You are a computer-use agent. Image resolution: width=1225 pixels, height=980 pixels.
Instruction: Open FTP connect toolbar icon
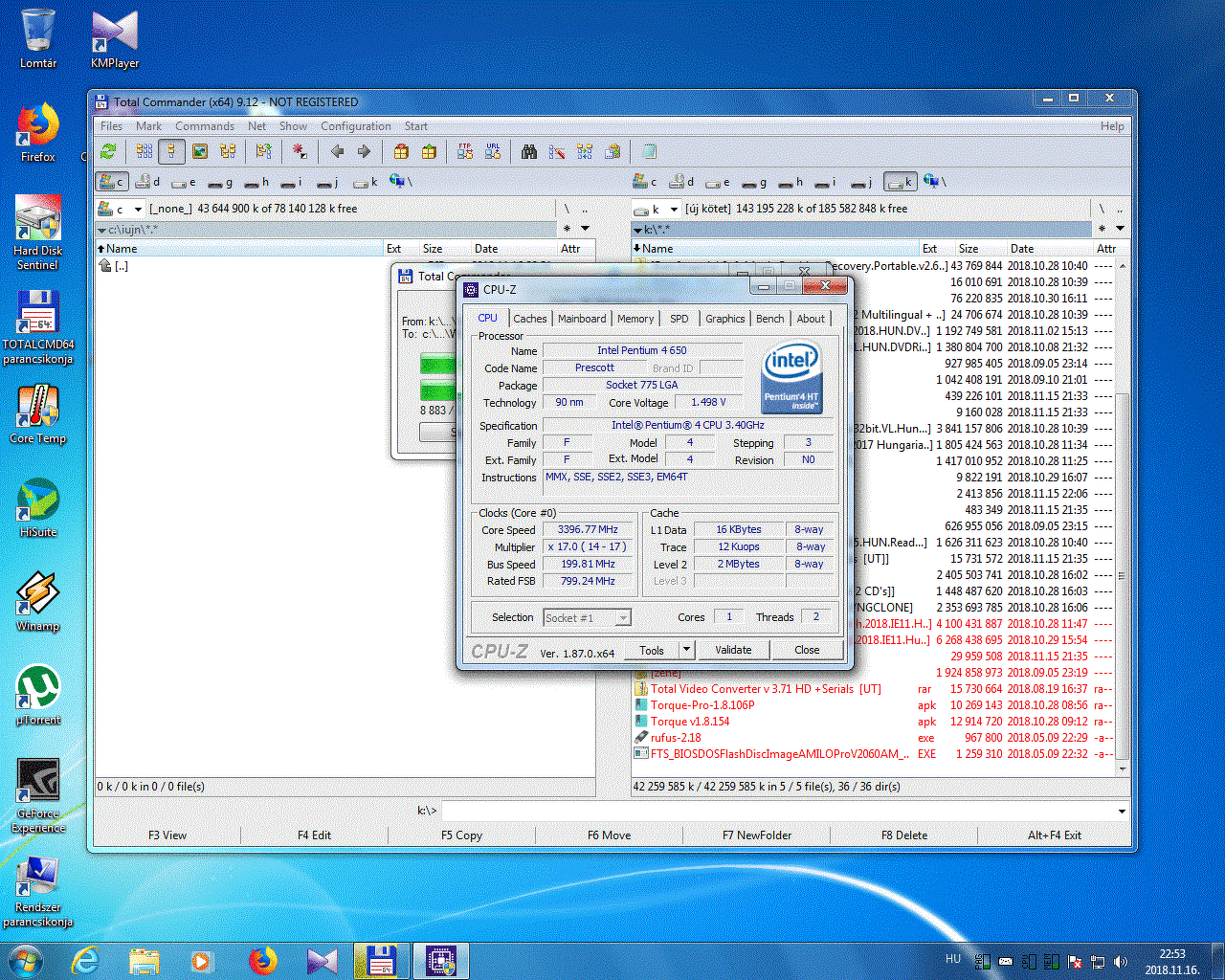(465, 151)
